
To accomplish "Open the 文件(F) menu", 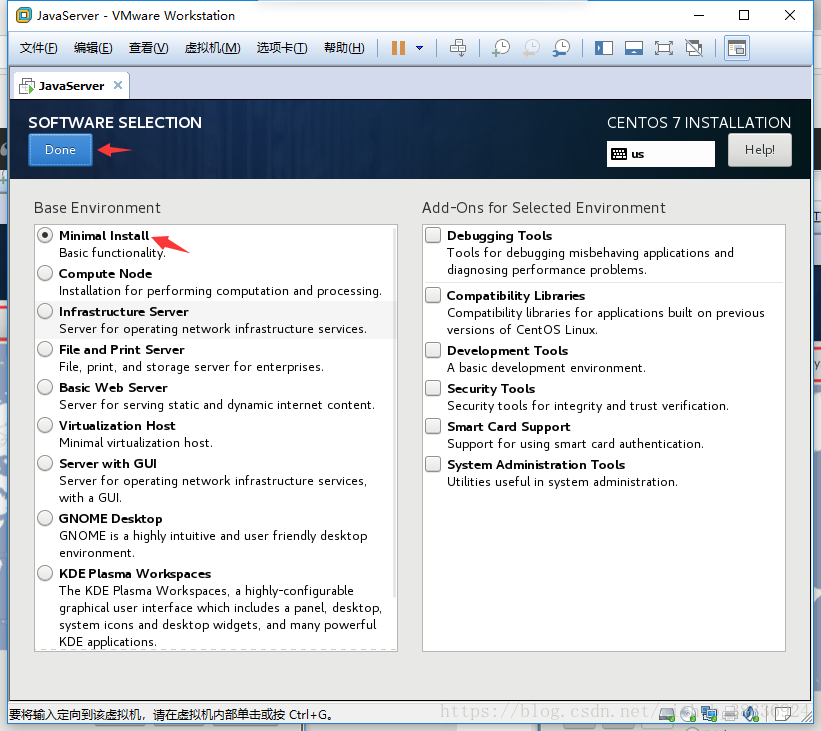I will 38,48.
